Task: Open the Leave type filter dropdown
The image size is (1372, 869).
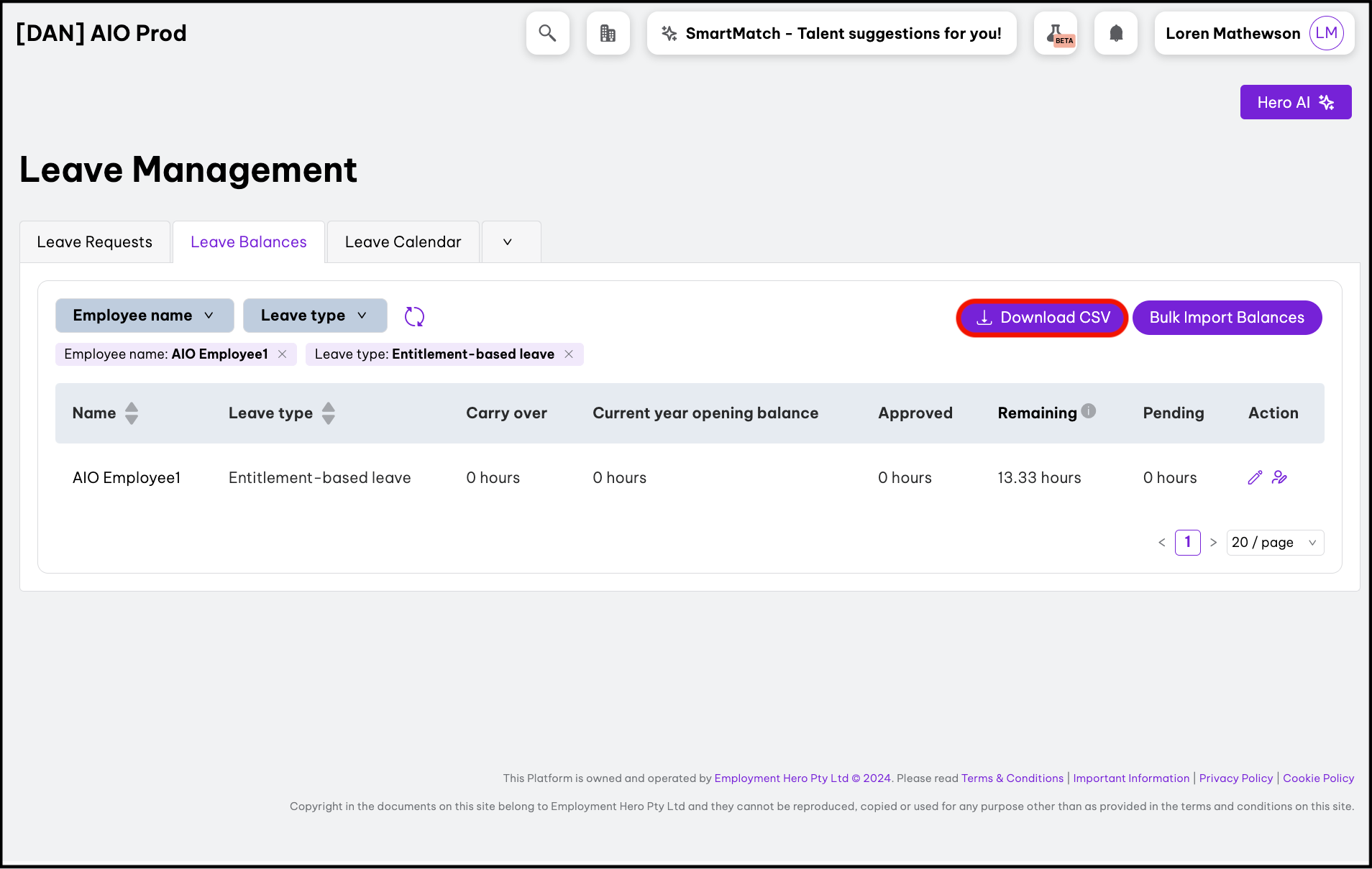Action: point(315,316)
